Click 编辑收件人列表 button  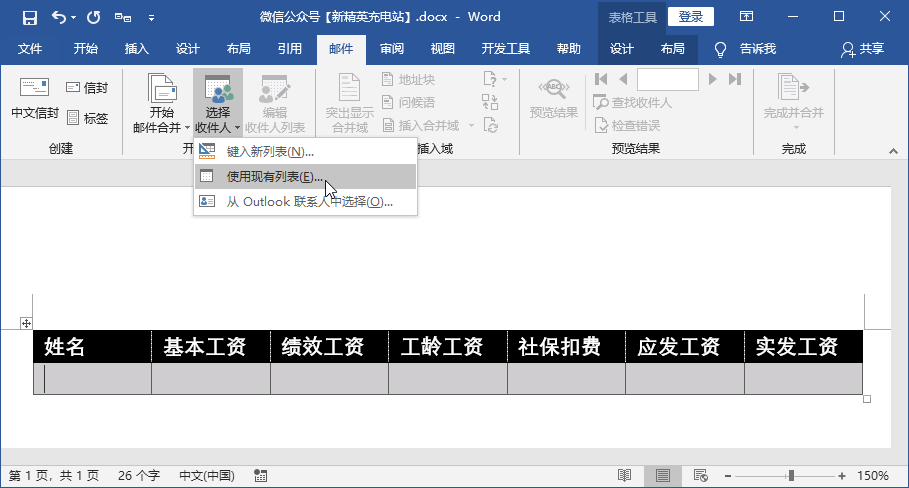(275, 103)
